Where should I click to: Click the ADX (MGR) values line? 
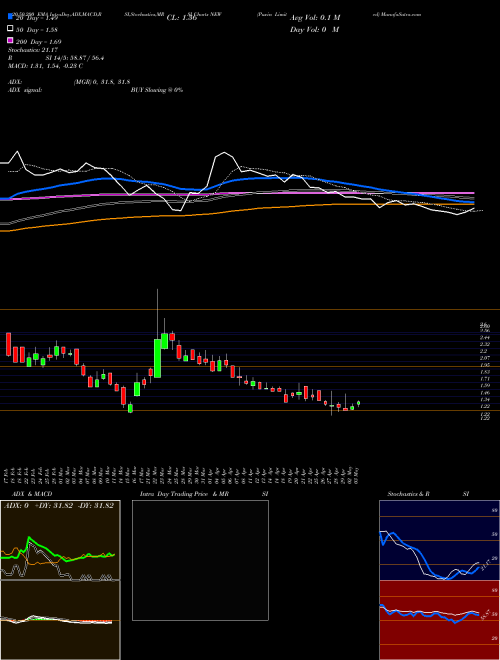(x=102, y=82)
